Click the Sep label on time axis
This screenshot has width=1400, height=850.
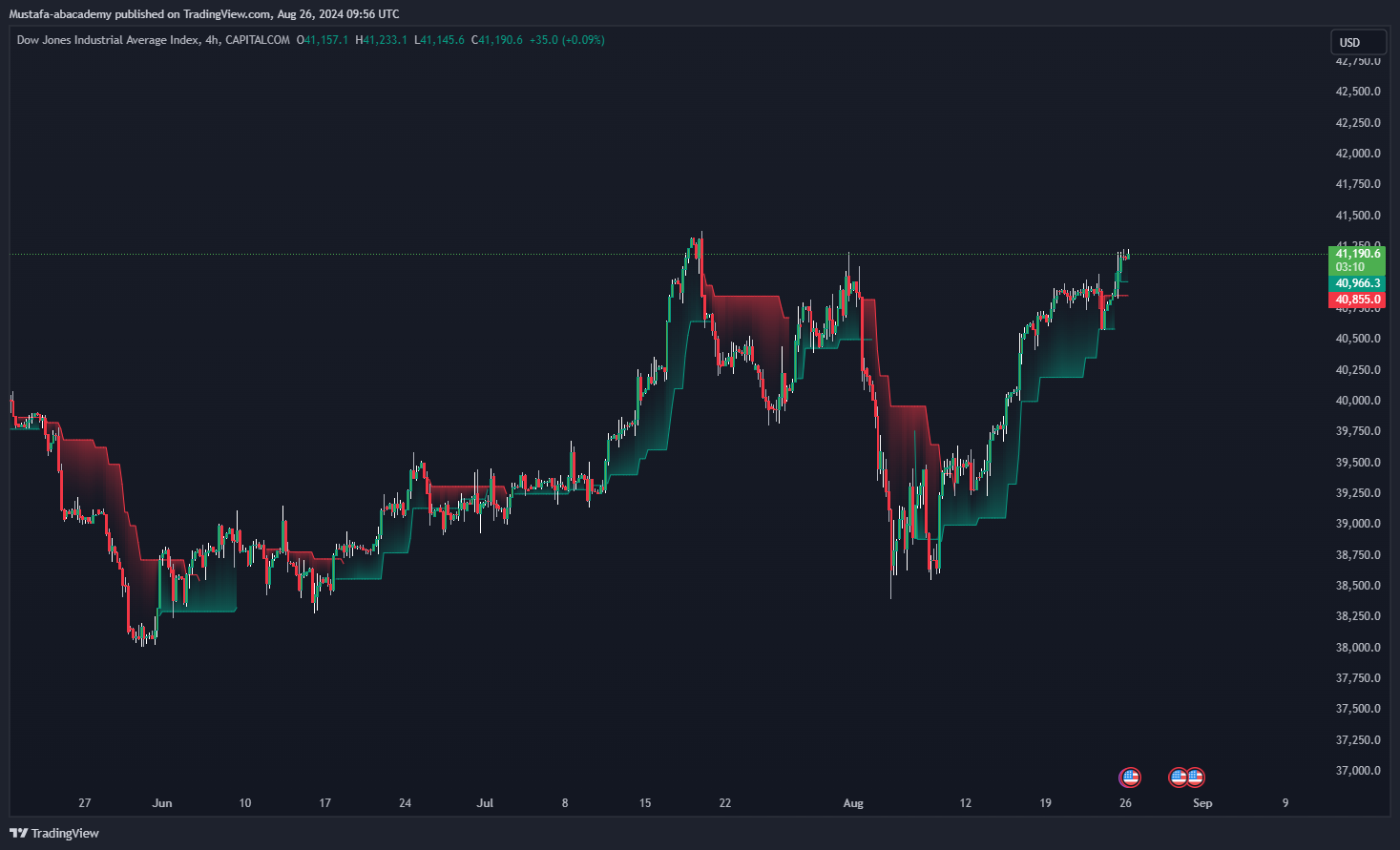tap(1202, 803)
